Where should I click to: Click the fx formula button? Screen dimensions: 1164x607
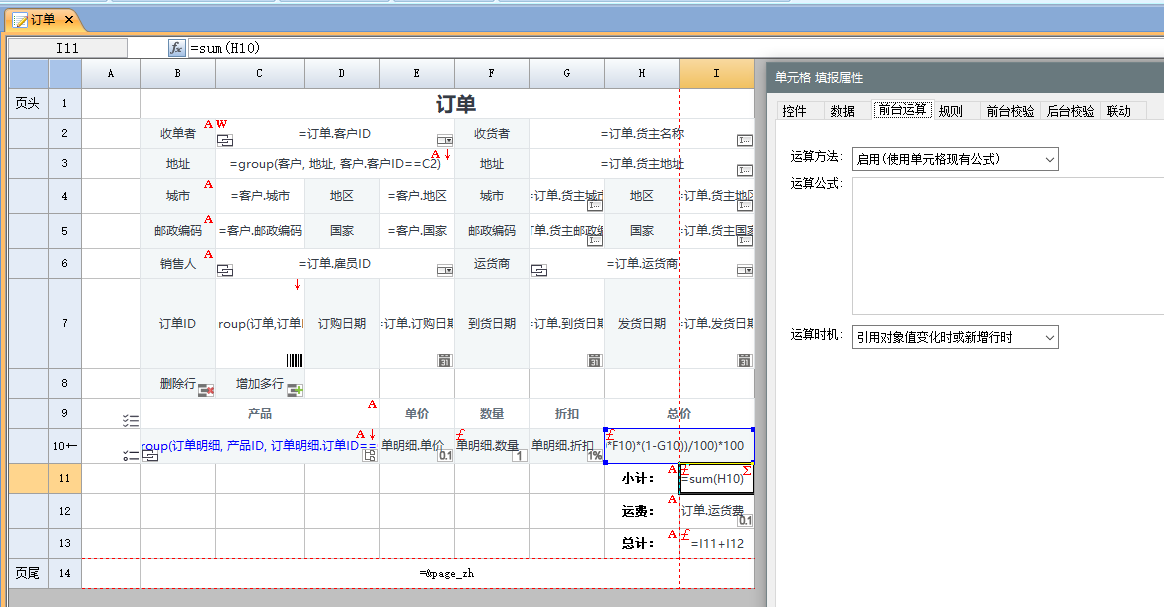click(x=176, y=48)
